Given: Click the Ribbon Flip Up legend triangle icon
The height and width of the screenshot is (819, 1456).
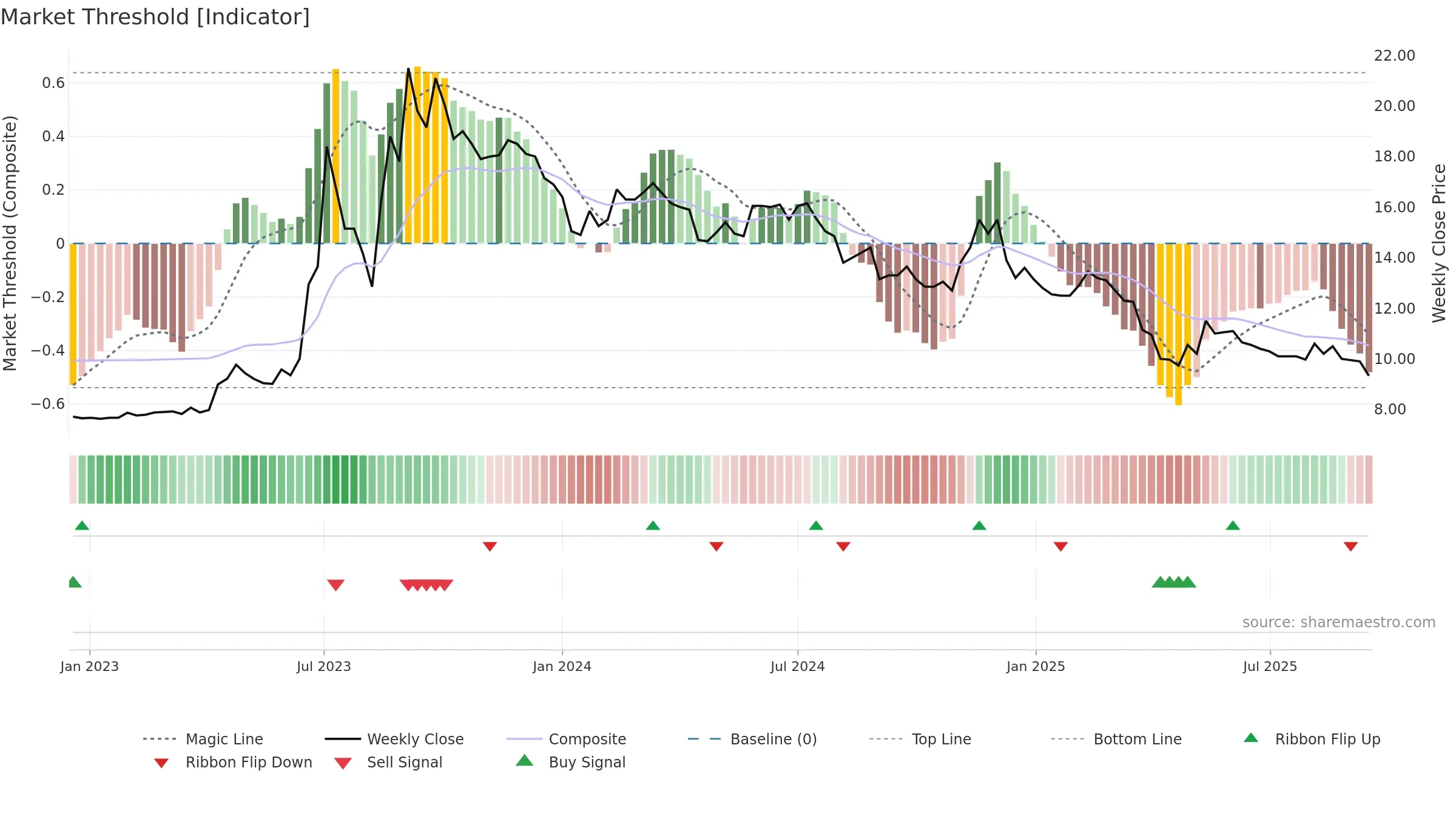Looking at the screenshot, I should tap(1251, 738).
